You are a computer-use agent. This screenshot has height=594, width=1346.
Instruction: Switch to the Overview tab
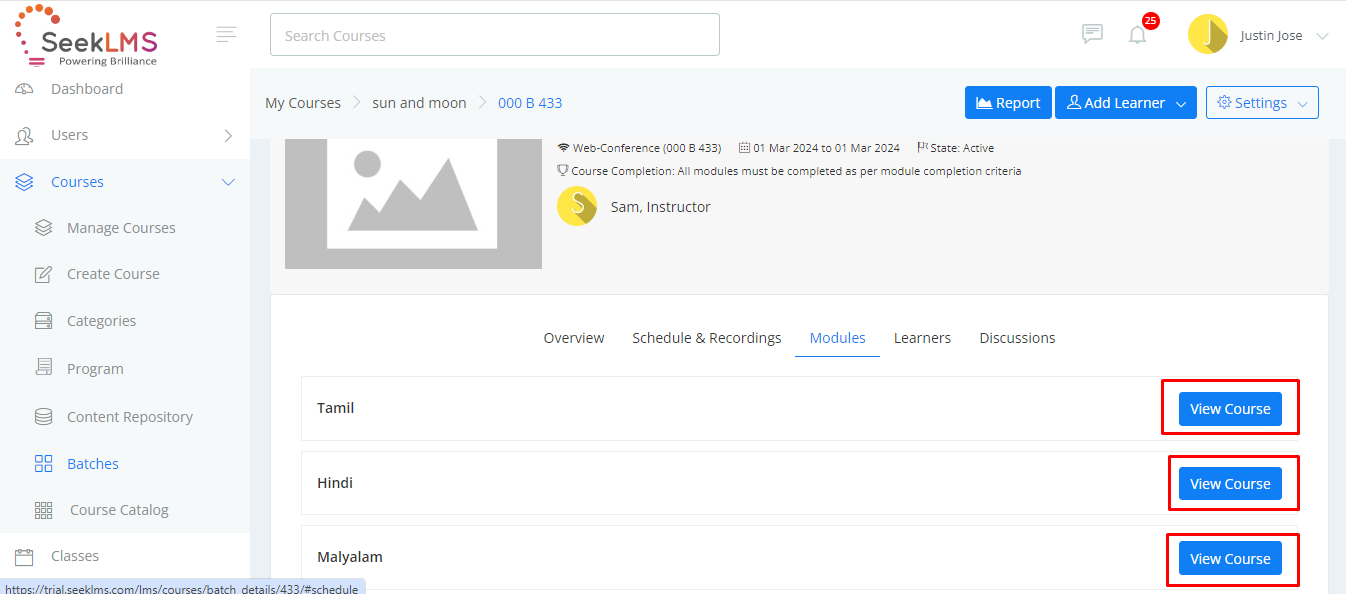574,338
